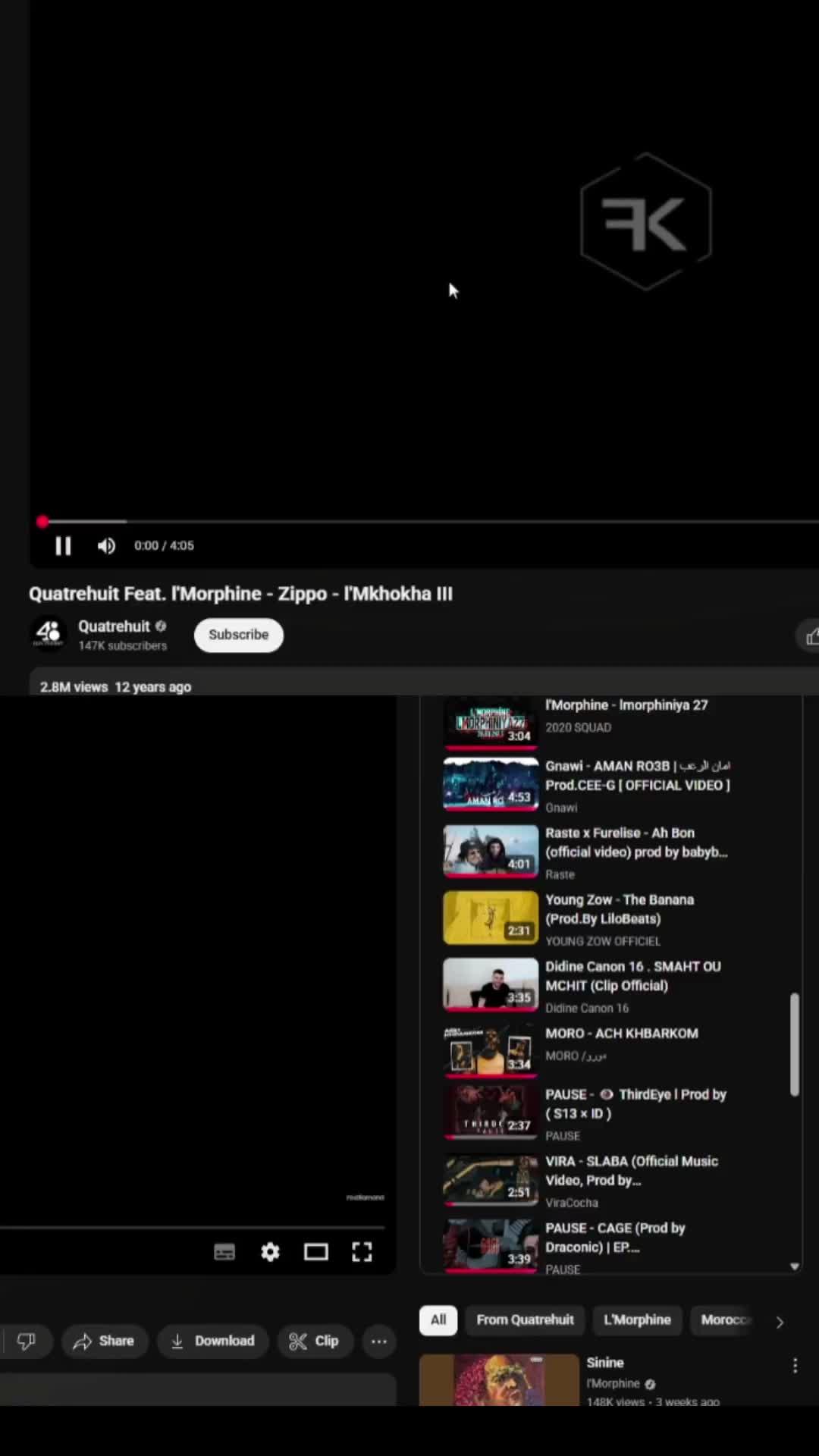Screen dimensions: 819x1456
Task: Select the All filter chip
Action: tap(438, 1320)
